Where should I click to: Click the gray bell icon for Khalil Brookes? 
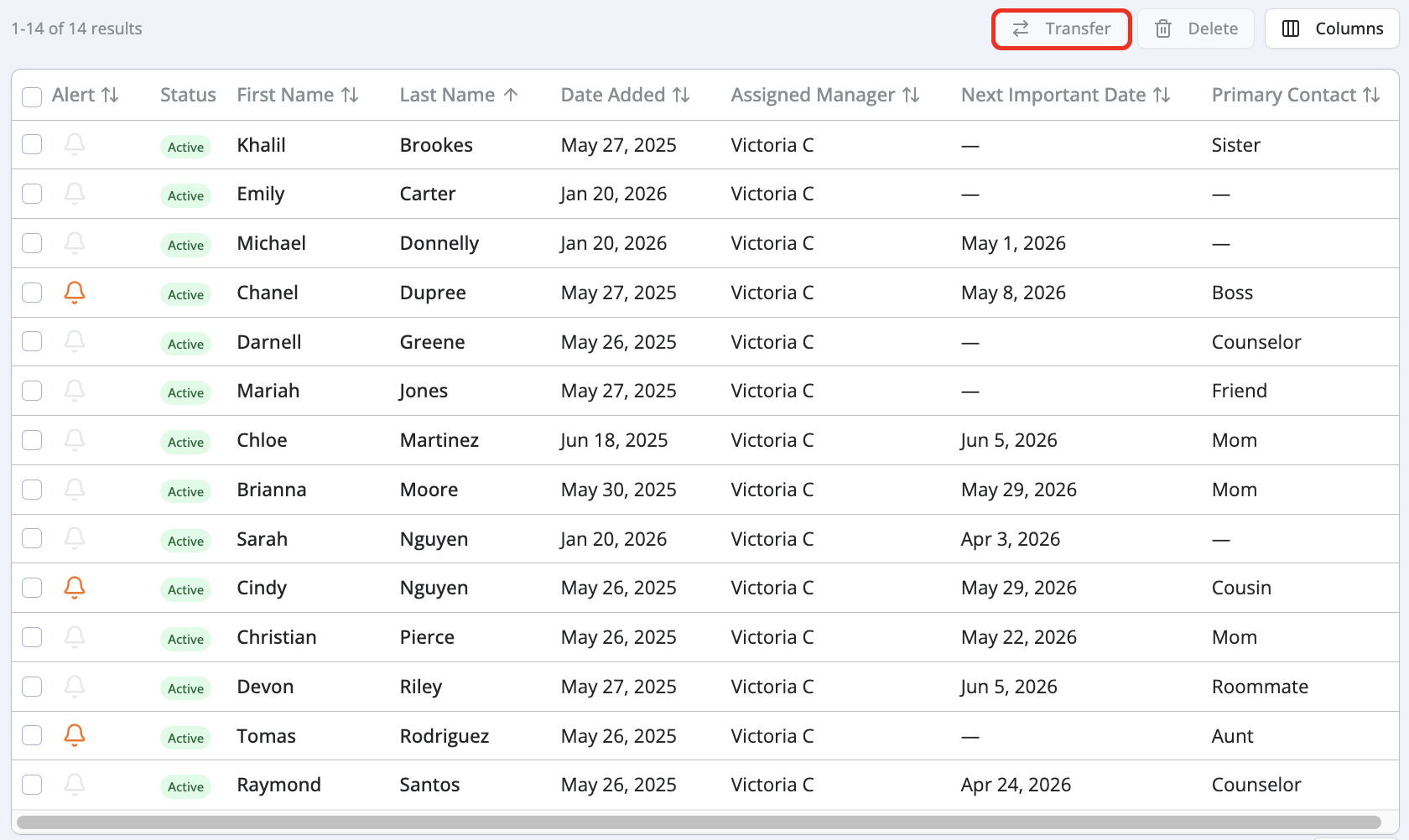pos(75,144)
